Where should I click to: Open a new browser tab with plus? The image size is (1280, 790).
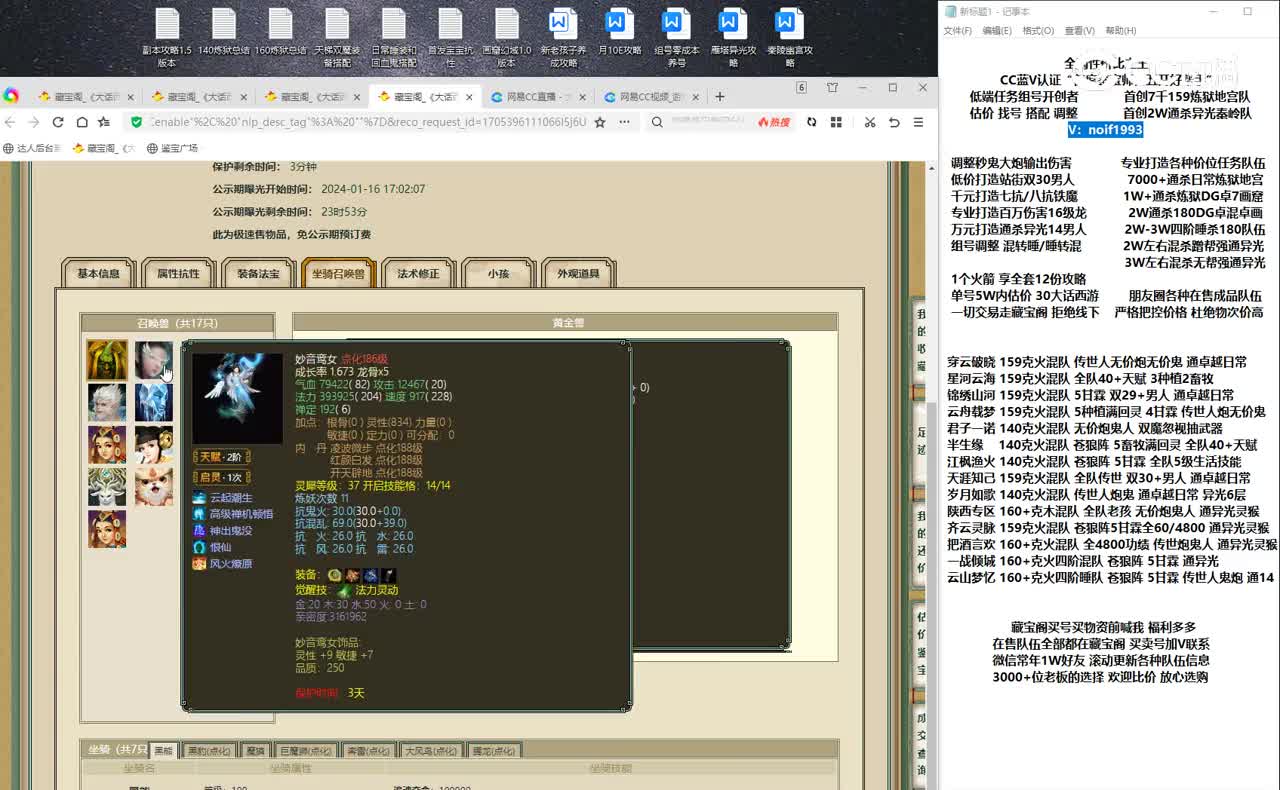click(719, 97)
